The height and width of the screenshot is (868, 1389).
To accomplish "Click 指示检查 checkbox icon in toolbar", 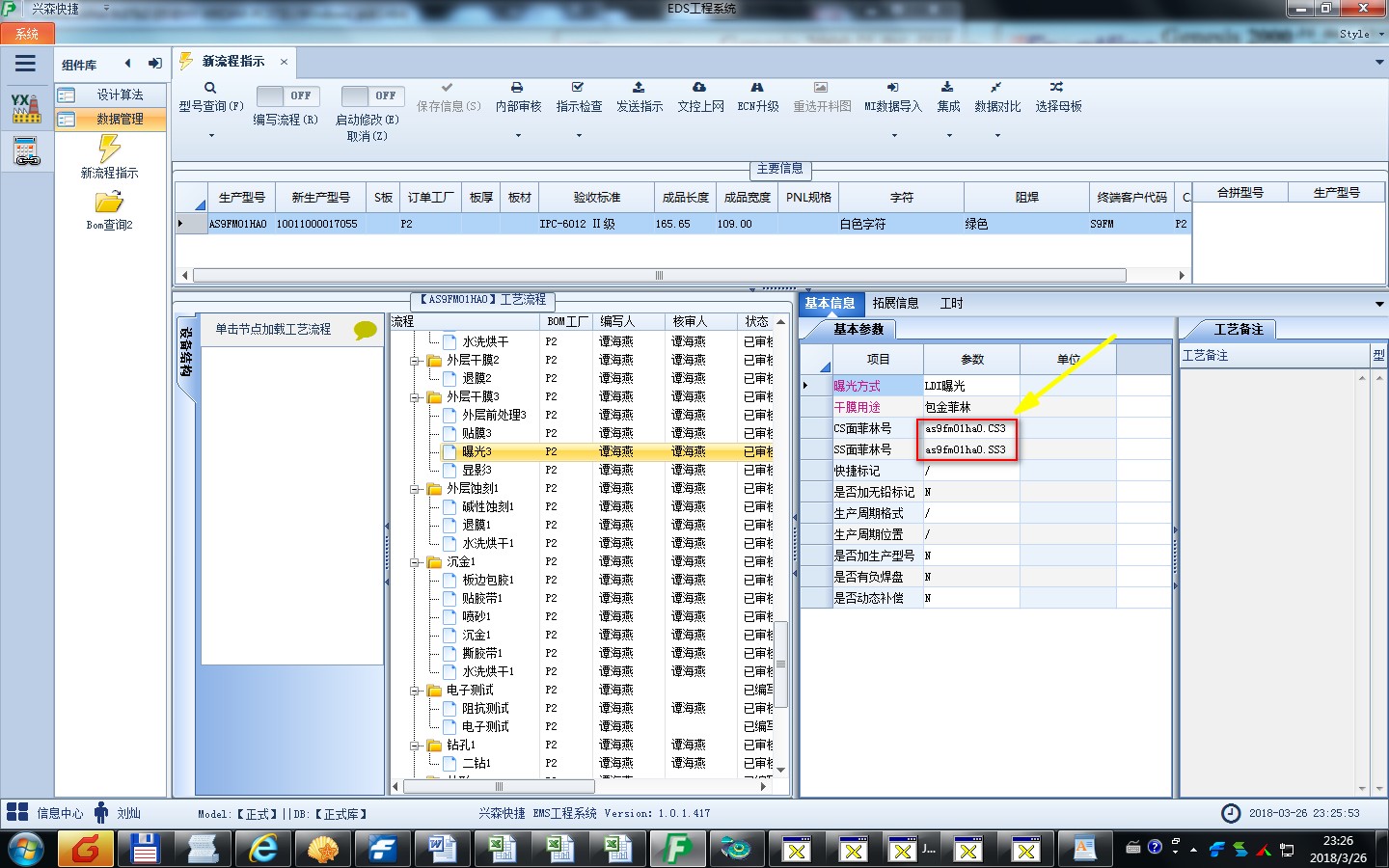I will 578,88.
